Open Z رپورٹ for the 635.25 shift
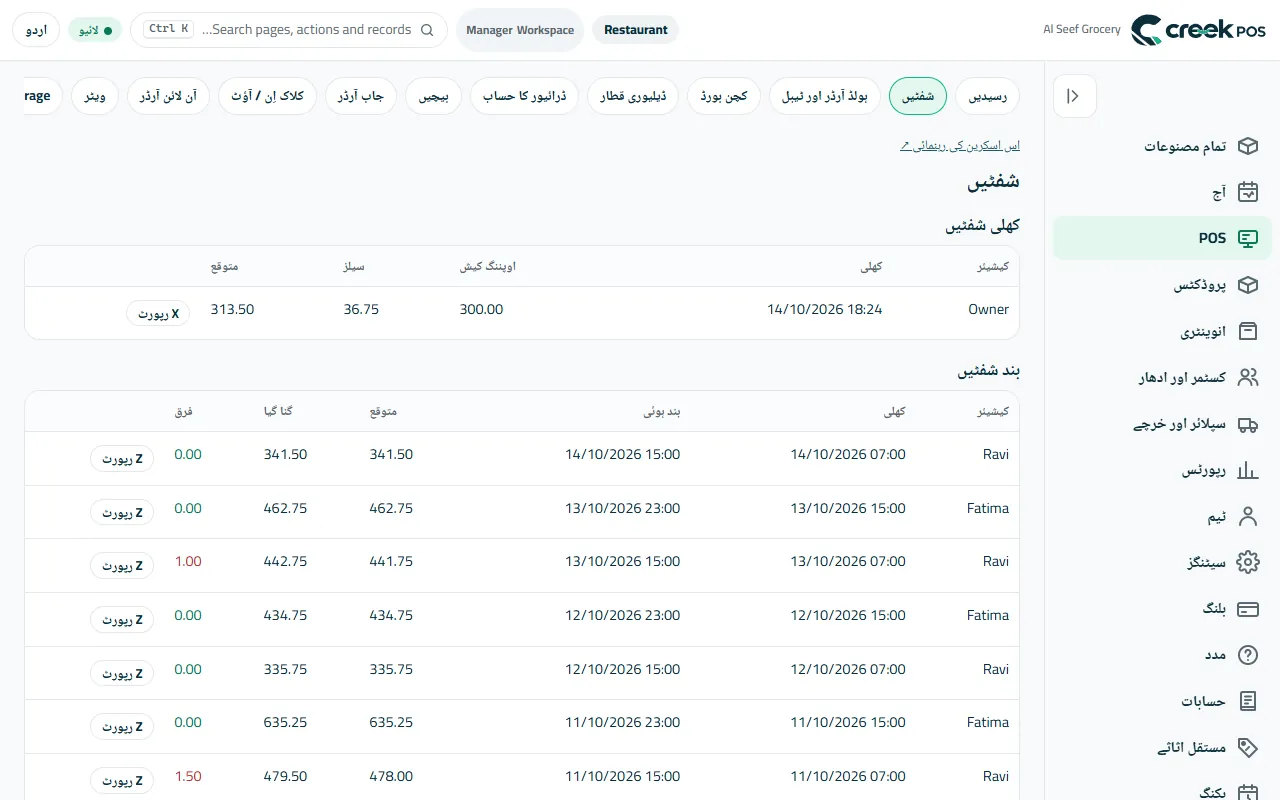1280x800 pixels. pyautogui.click(x=122, y=726)
